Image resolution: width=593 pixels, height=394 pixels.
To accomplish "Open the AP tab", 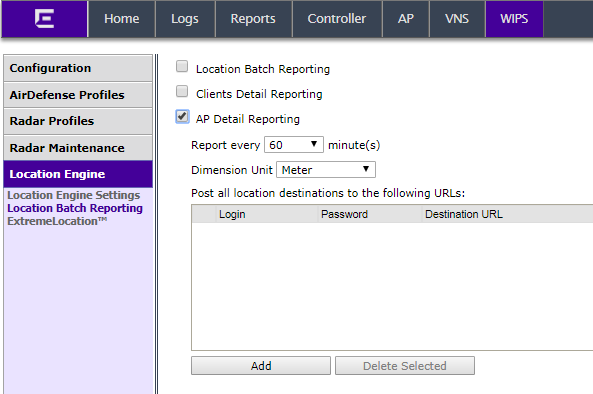I will [x=406, y=19].
